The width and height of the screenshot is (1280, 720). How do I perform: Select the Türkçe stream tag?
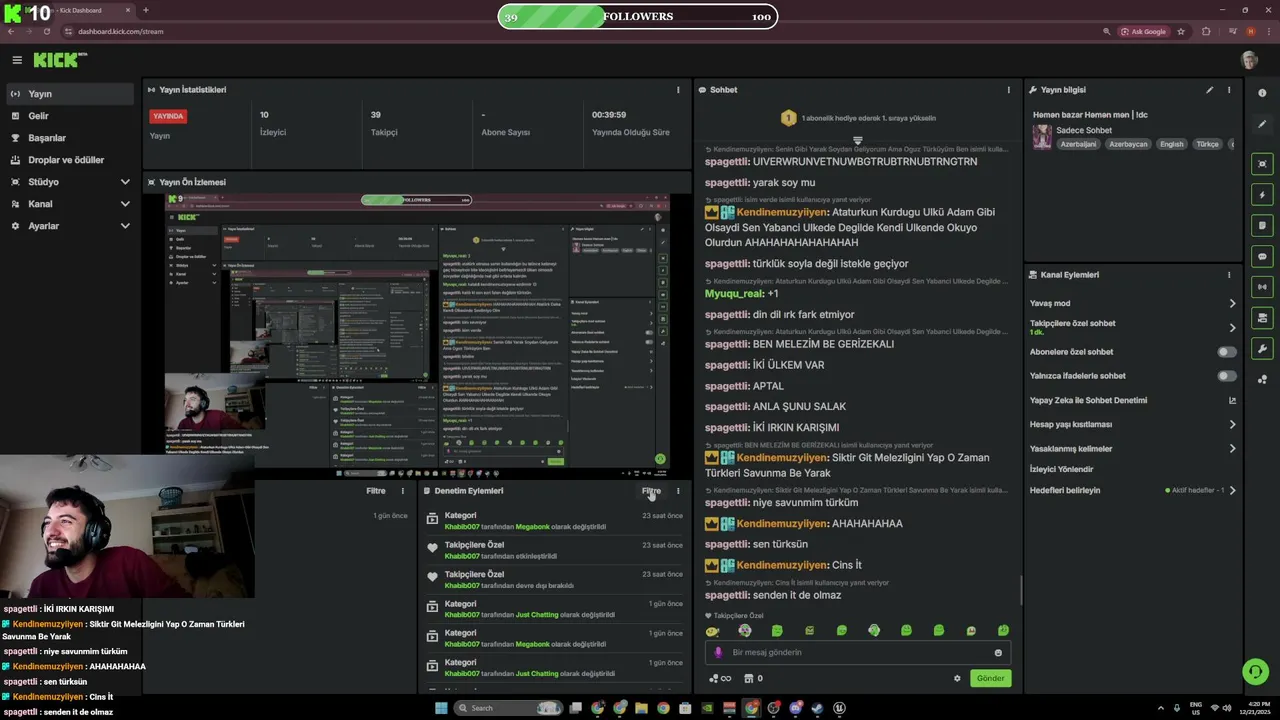[x=1208, y=144]
